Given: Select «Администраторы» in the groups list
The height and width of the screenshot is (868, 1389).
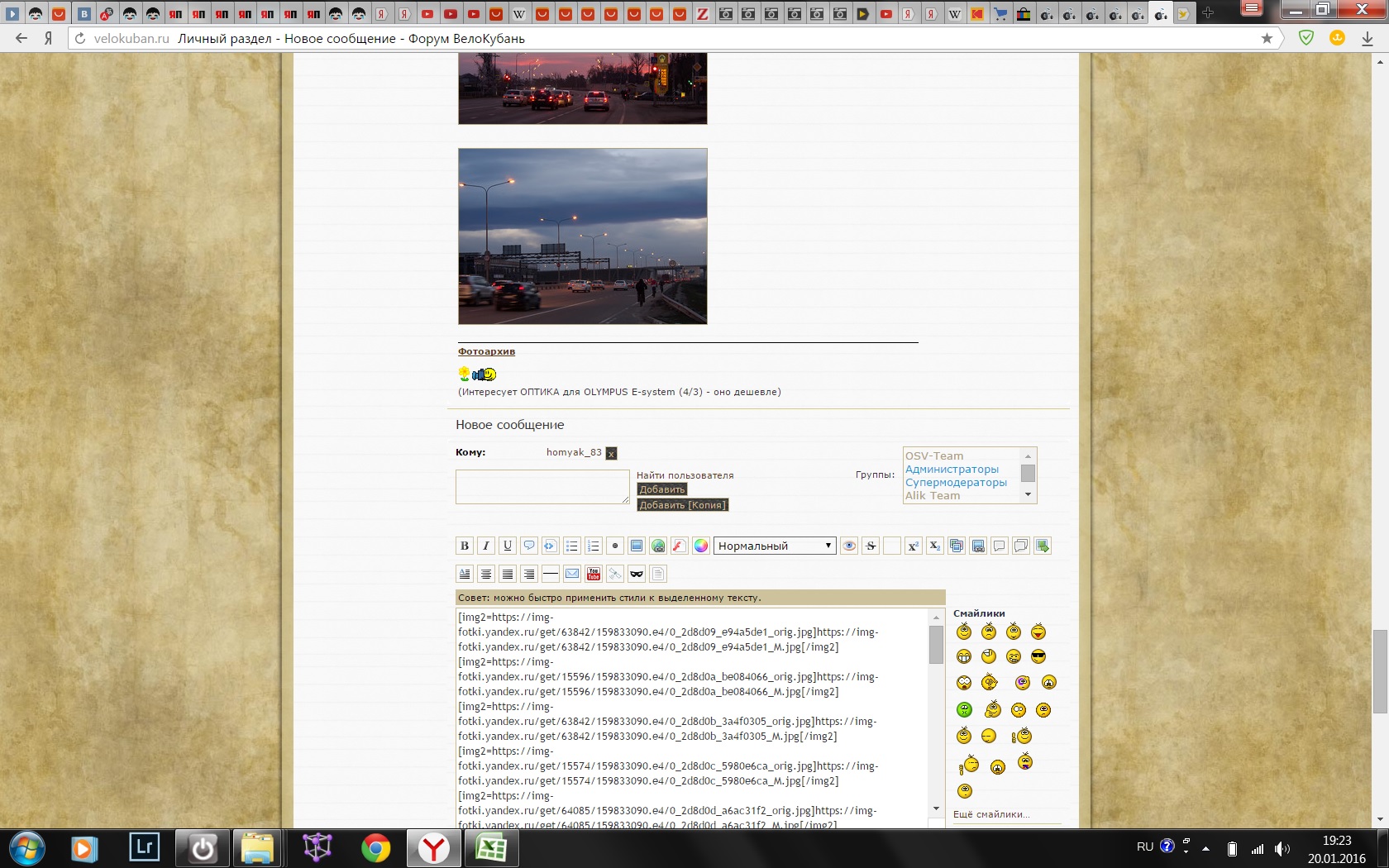Looking at the screenshot, I should tap(952, 470).
